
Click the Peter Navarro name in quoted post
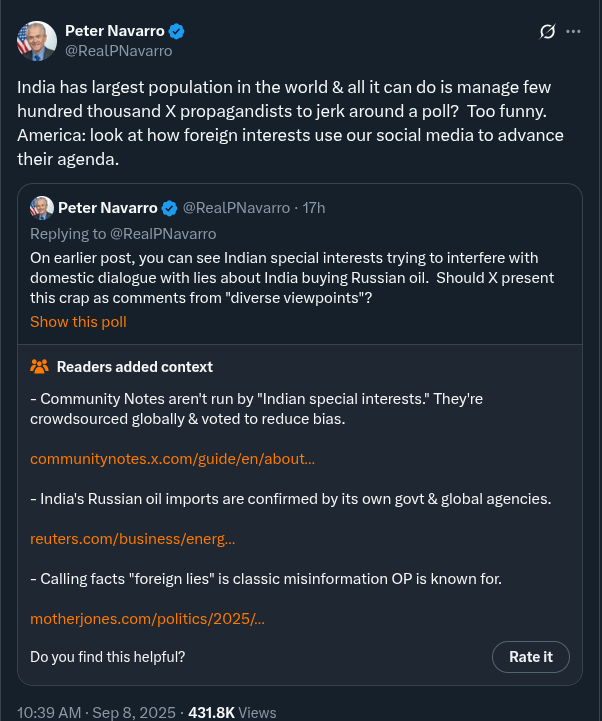tap(107, 208)
